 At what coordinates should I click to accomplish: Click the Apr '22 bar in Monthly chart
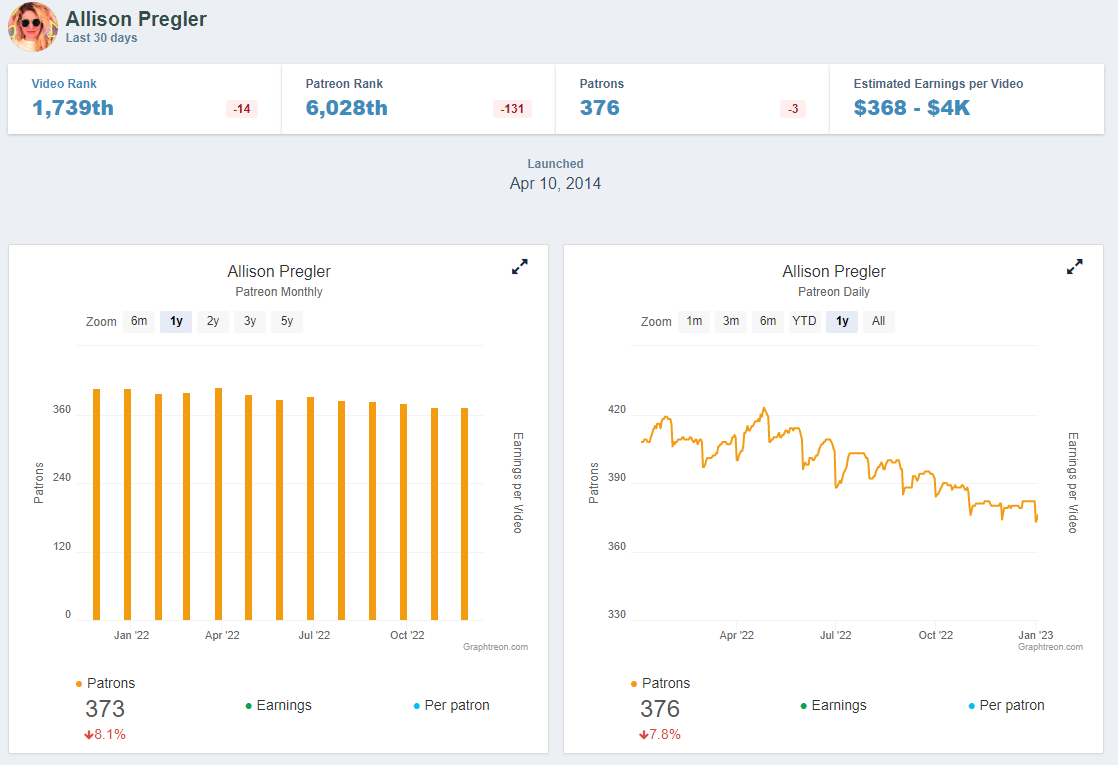pyautogui.click(x=218, y=504)
